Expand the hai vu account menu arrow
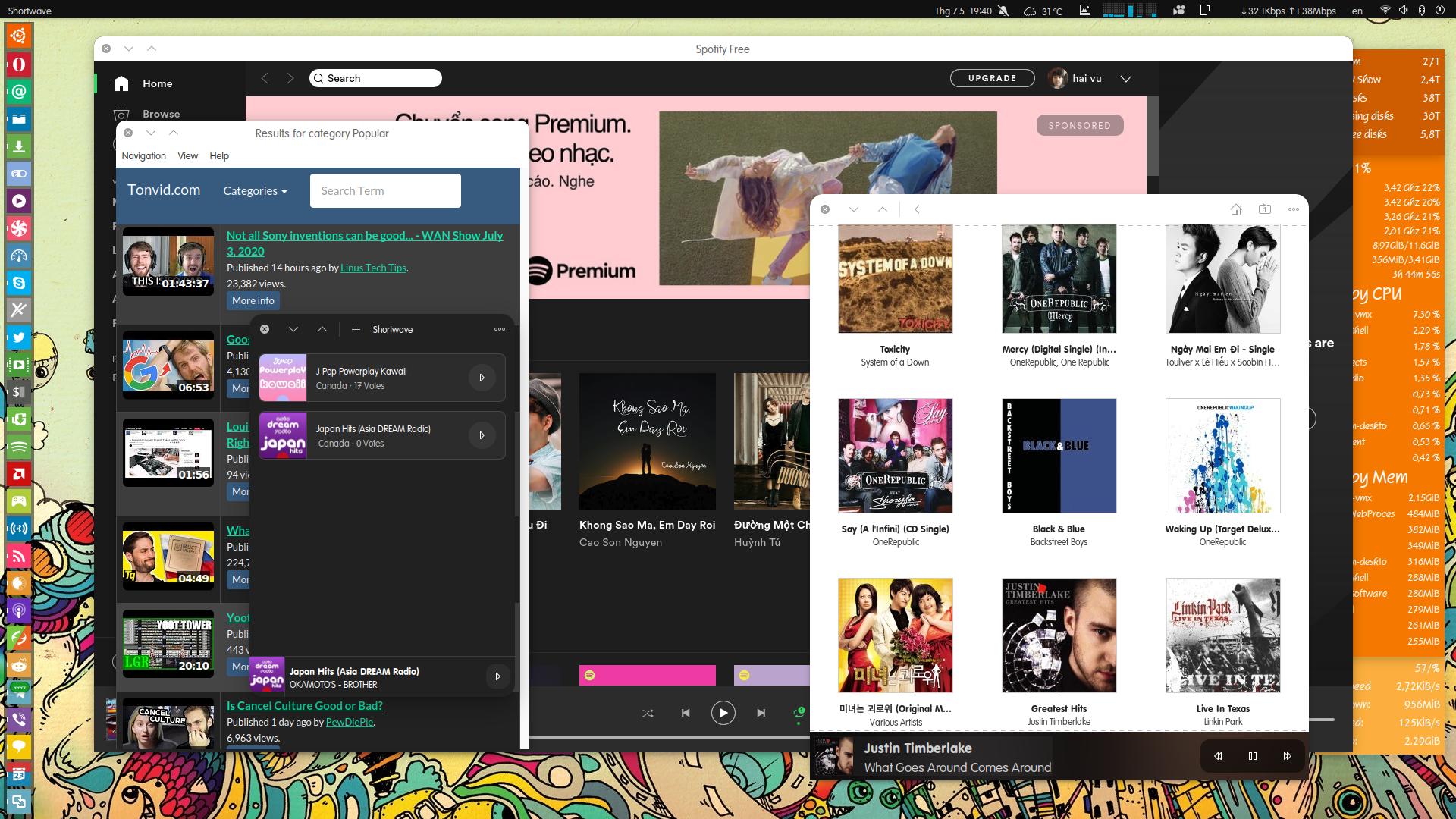 point(1126,78)
